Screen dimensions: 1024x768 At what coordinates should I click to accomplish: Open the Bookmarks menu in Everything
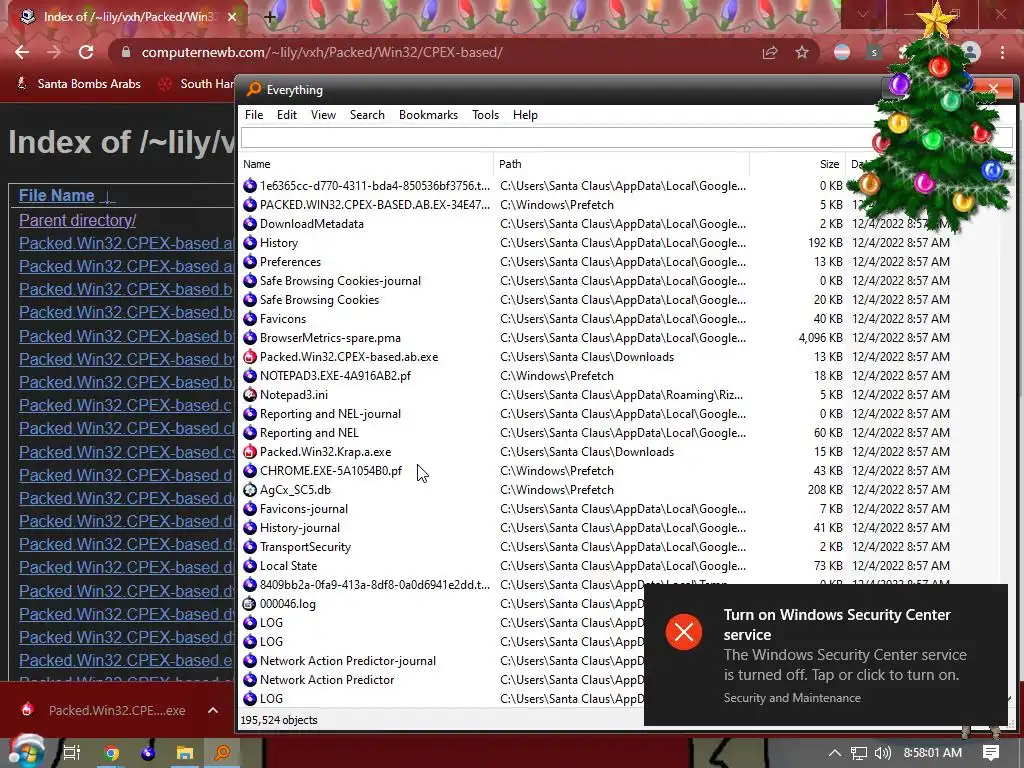pos(428,115)
